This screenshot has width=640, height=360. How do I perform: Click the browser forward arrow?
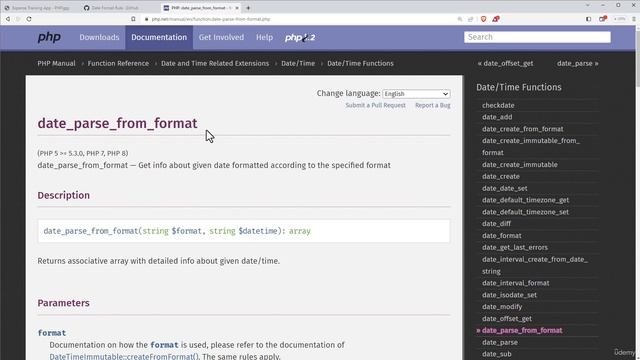point(18,19)
